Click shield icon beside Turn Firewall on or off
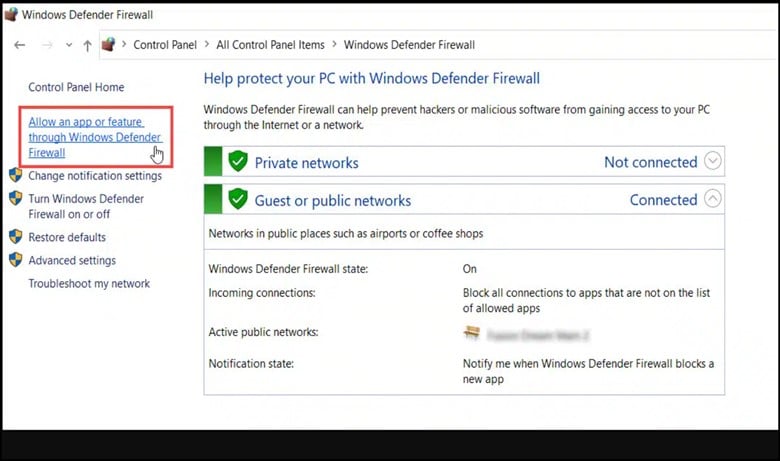The height and width of the screenshot is (461, 780). [16, 198]
